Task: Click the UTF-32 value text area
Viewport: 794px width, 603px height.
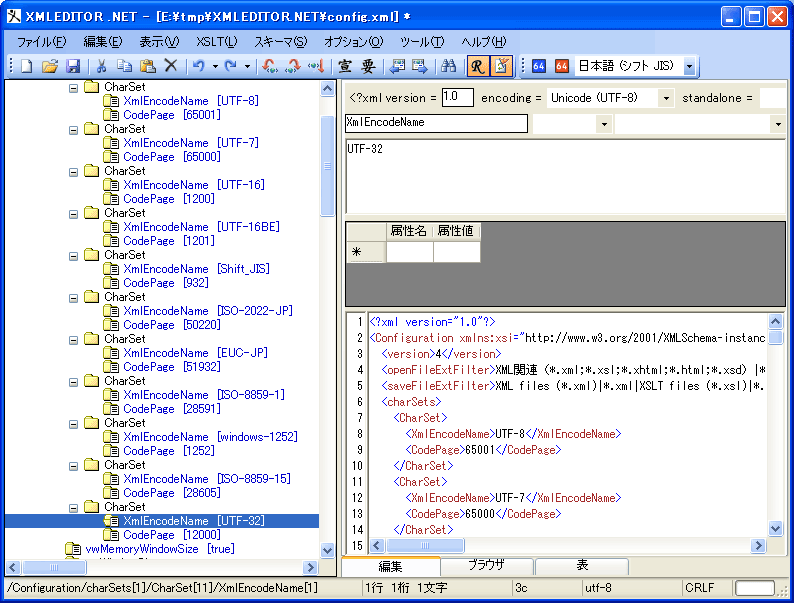Action: 565,177
